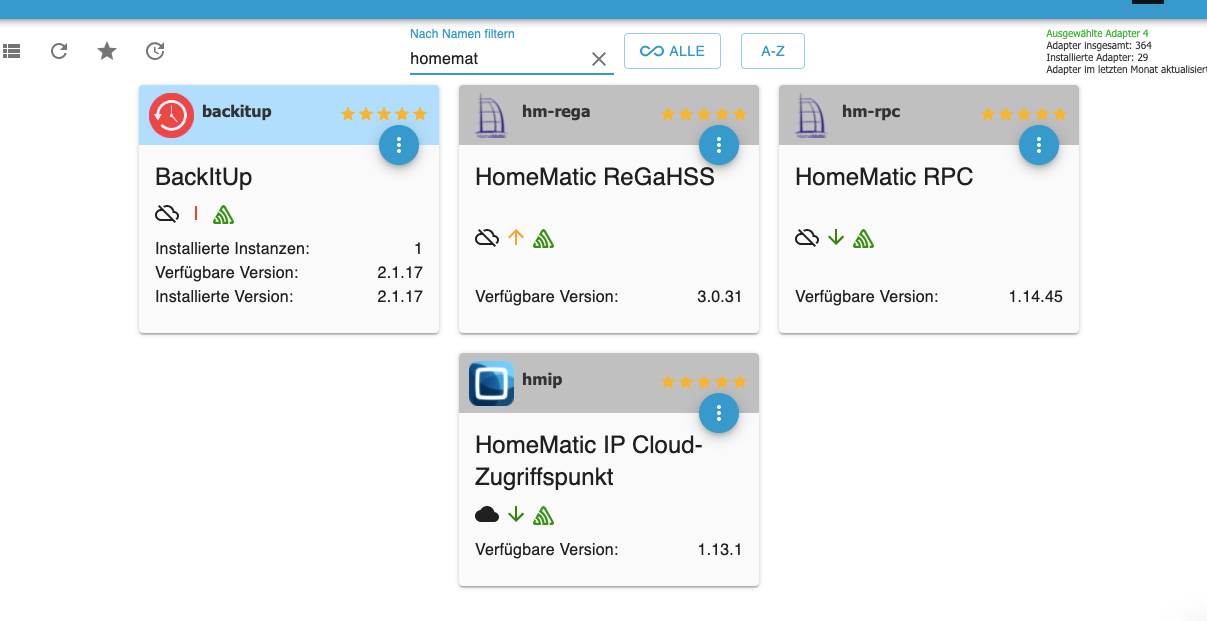Screen dimensions: 1207x621
Task: Click version number 1.14.45
Action: pyautogui.click(x=1036, y=297)
